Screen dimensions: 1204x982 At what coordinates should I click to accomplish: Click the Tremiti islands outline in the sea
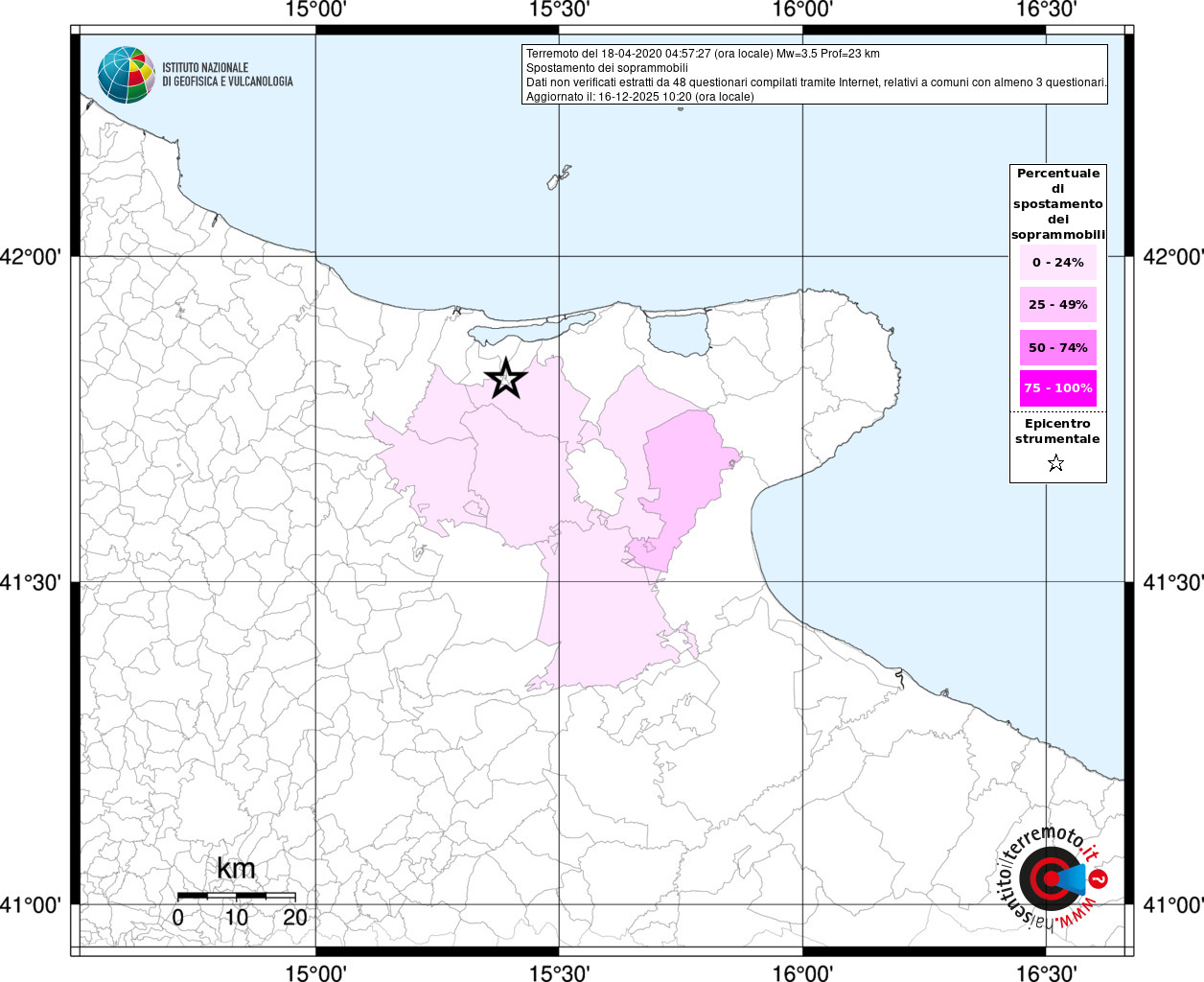tap(559, 178)
